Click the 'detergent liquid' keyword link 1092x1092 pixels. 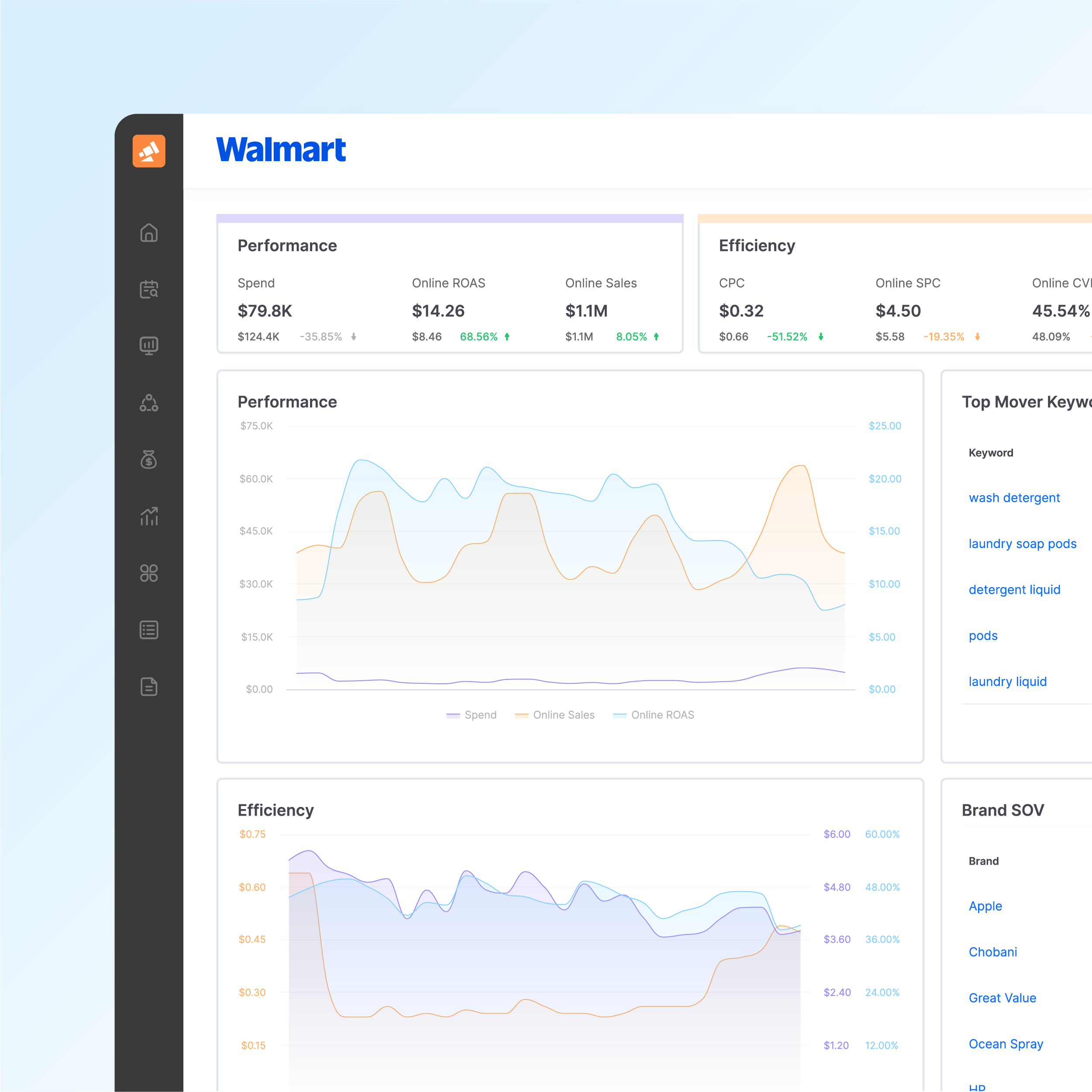[x=1014, y=589]
